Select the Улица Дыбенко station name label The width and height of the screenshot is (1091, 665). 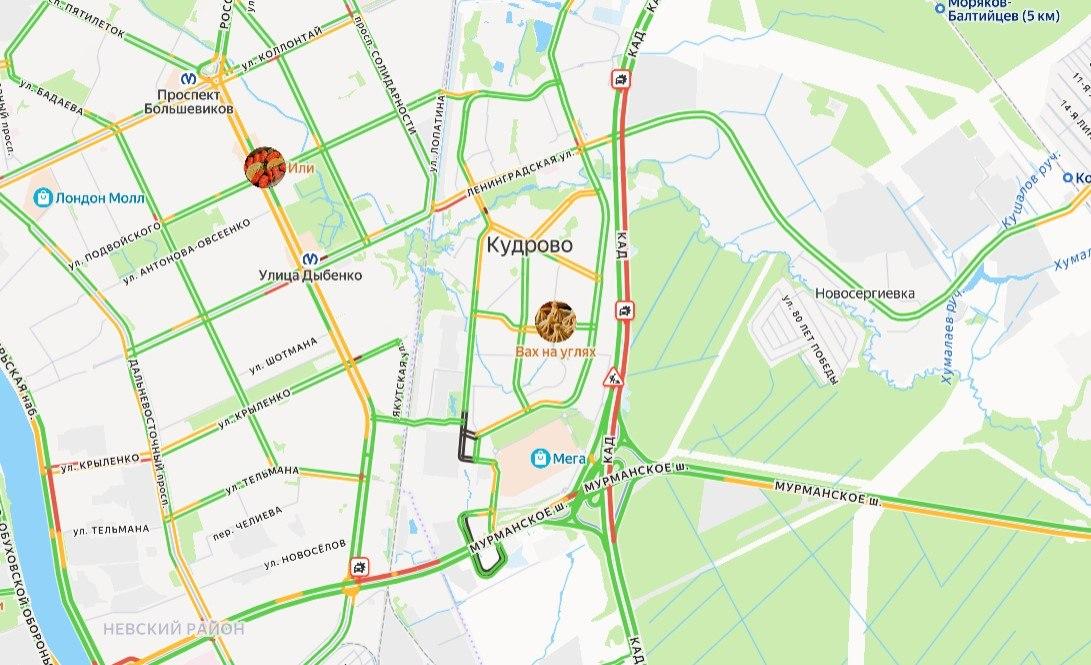tap(310, 275)
